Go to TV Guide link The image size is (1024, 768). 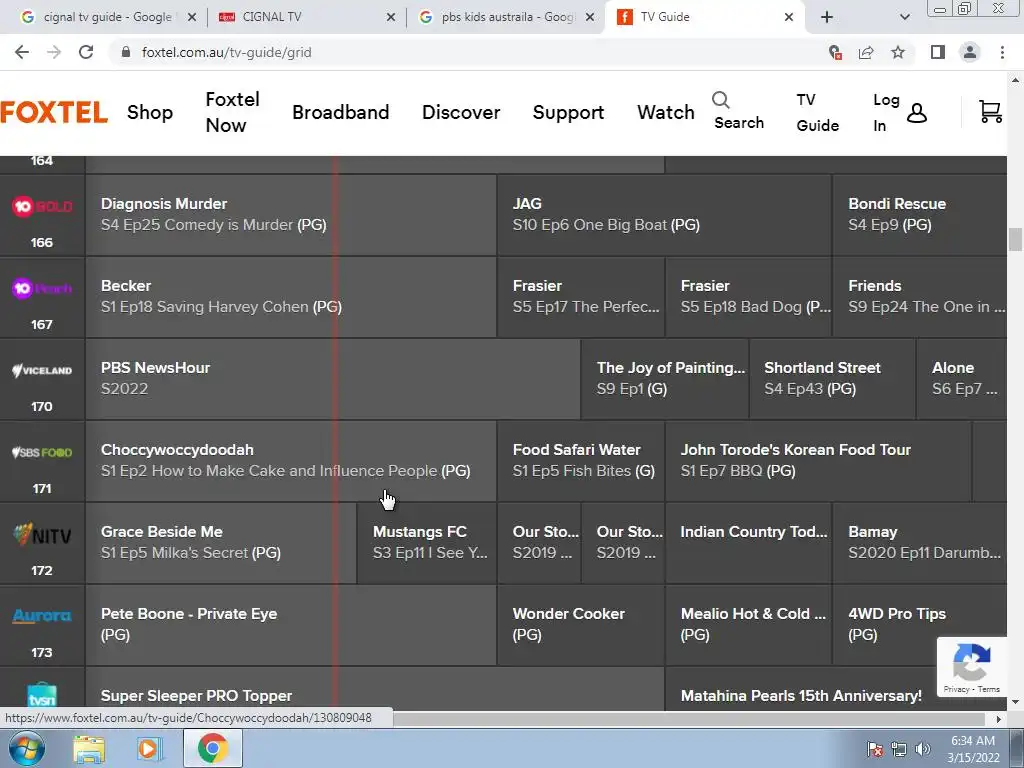click(817, 112)
